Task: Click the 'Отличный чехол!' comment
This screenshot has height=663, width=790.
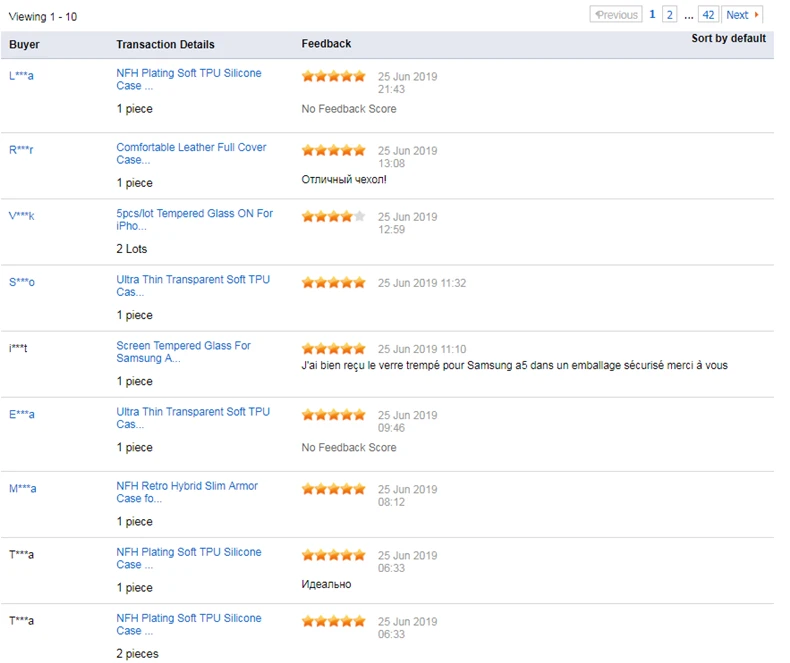Action: (x=344, y=179)
